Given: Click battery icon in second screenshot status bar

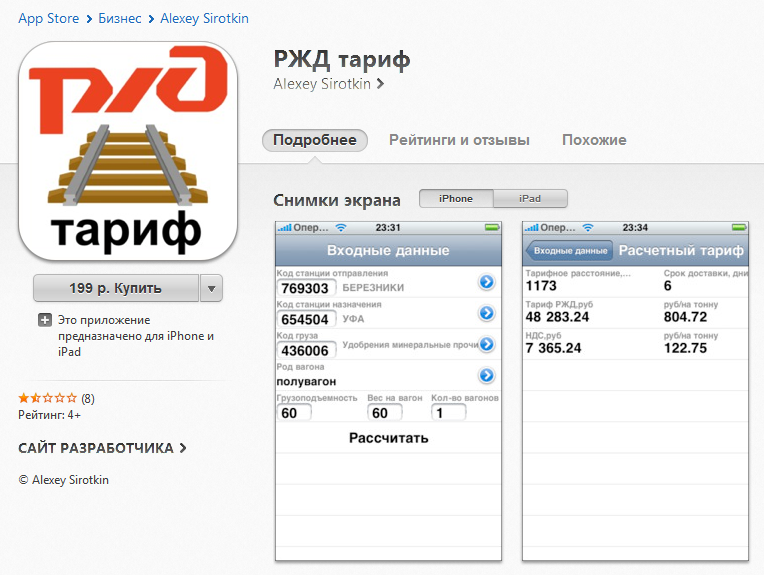Looking at the screenshot, I should tap(739, 228).
